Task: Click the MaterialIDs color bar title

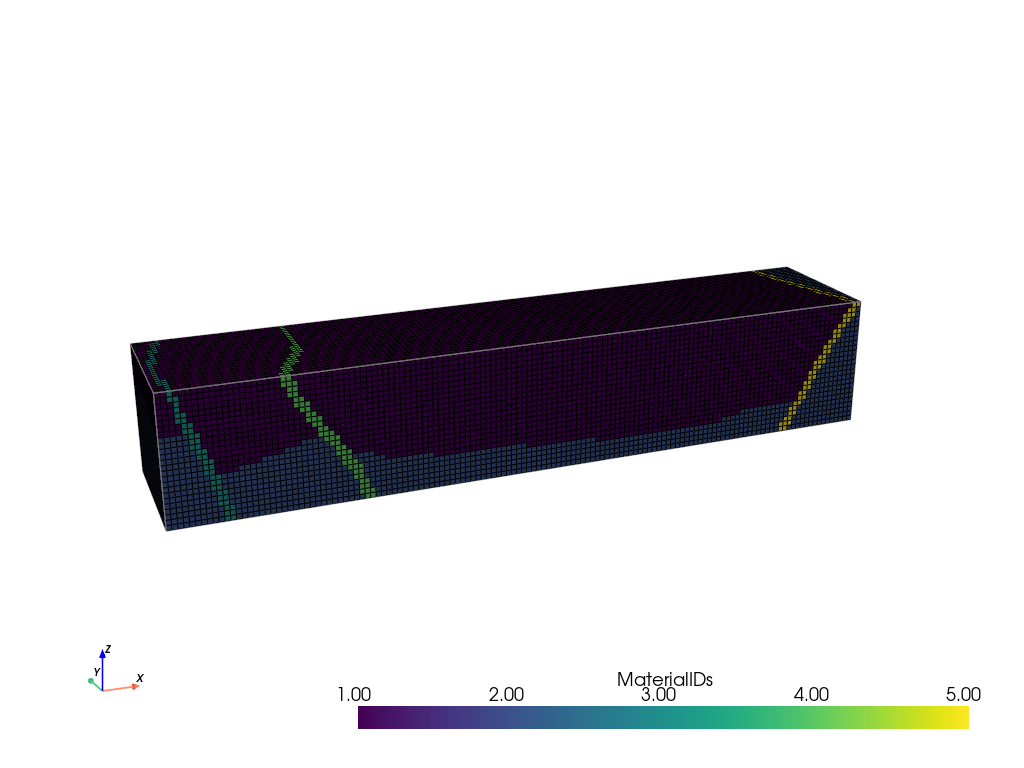Action: tap(664, 679)
